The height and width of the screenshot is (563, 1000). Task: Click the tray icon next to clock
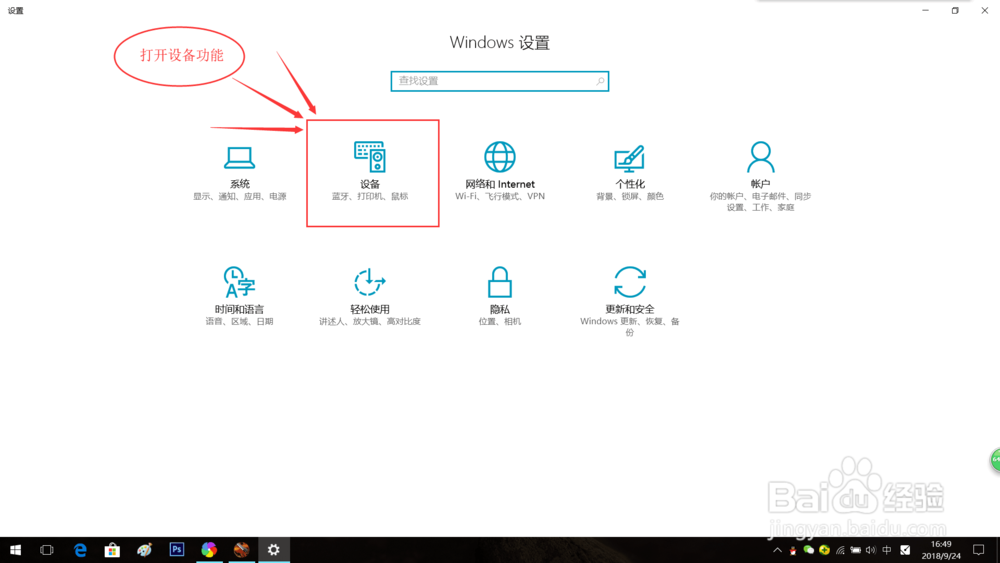[x=905, y=550]
